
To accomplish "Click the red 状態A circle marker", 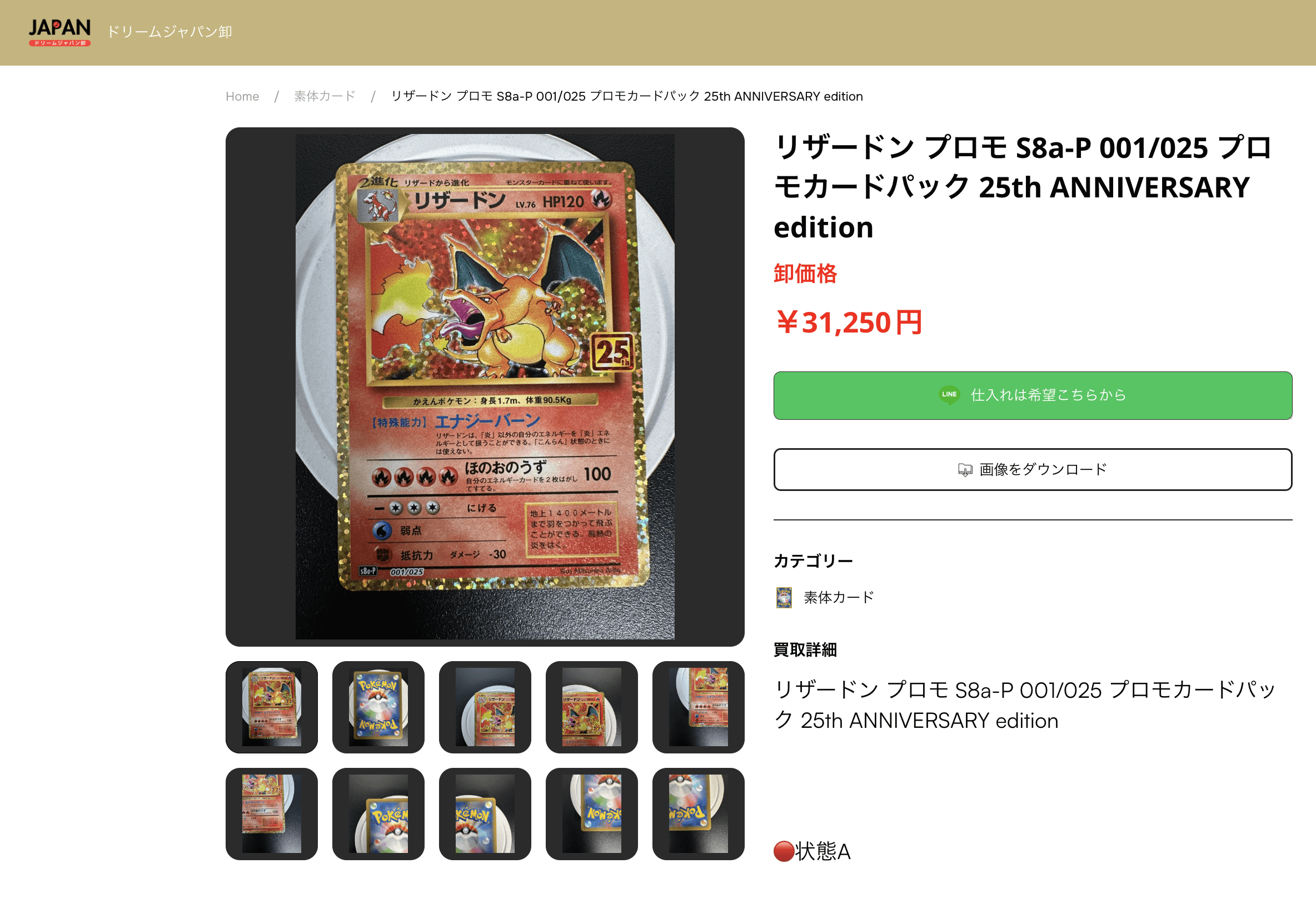I will (x=784, y=851).
